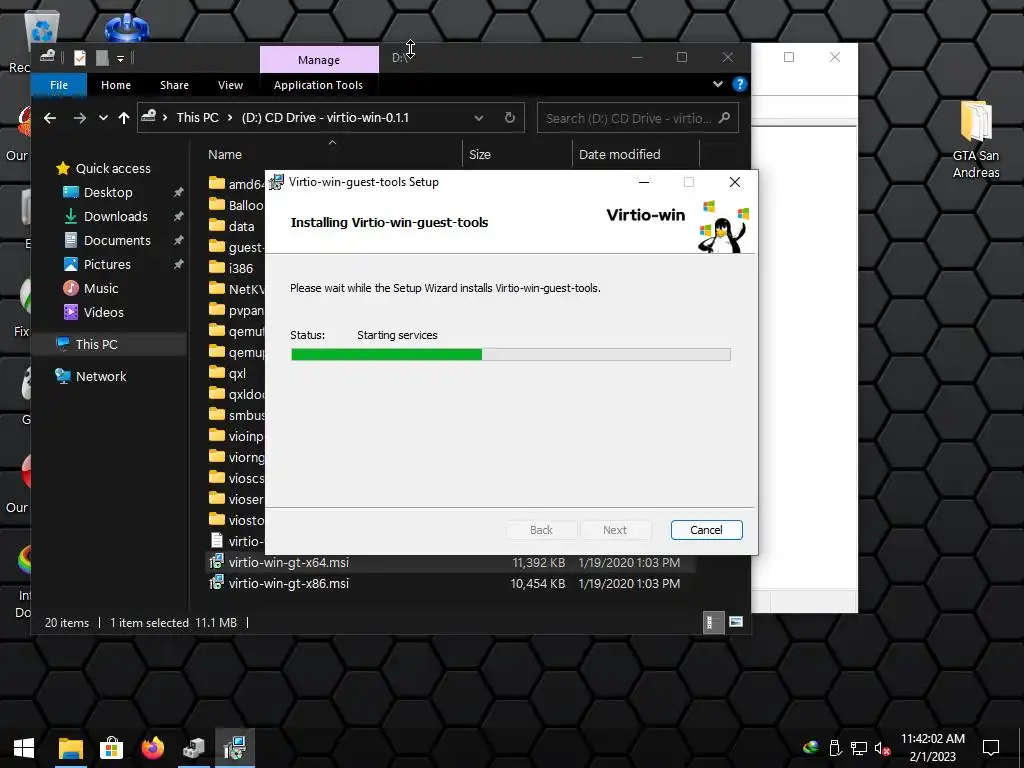
Task: Cancel the Virtio-win-guest-tools installation
Action: [x=707, y=530]
